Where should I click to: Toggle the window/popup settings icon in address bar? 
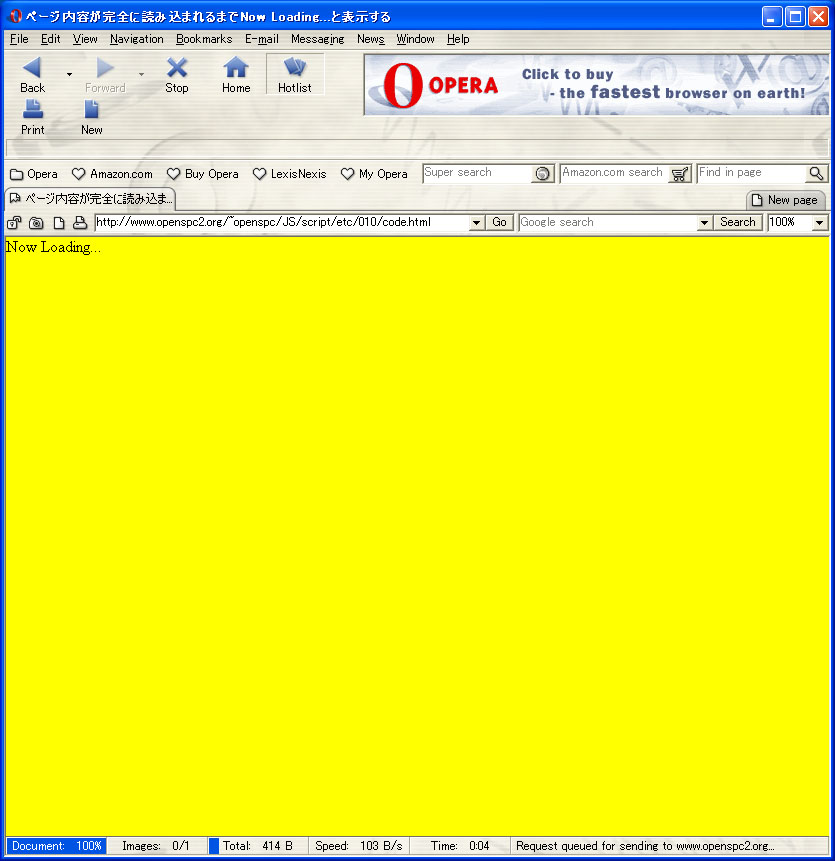click(x=14, y=222)
